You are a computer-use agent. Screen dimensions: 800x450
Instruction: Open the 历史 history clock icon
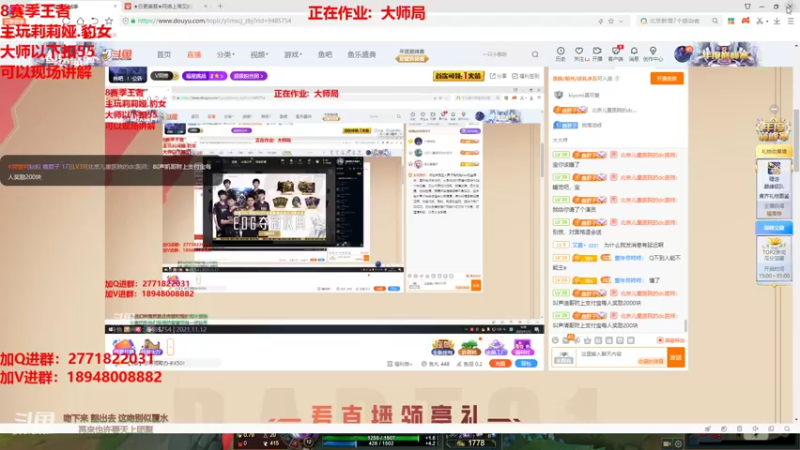pos(560,54)
